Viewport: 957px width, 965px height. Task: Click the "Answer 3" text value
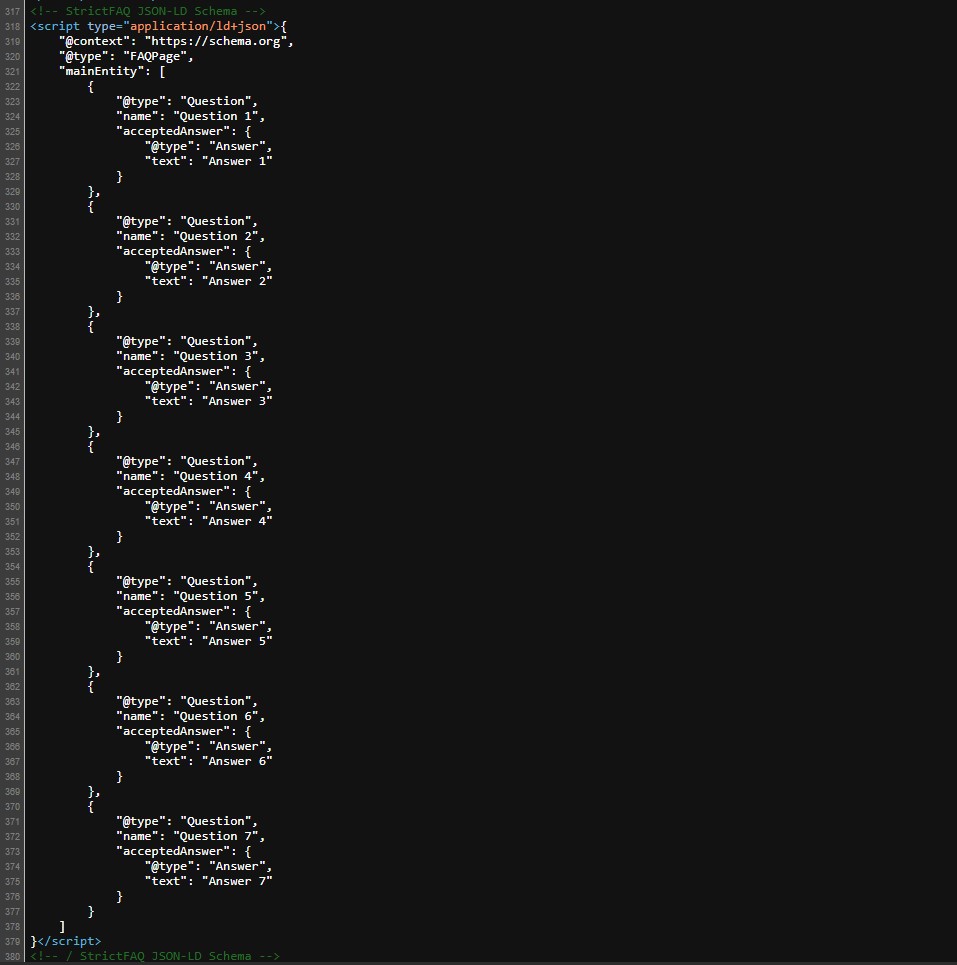[x=237, y=401]
